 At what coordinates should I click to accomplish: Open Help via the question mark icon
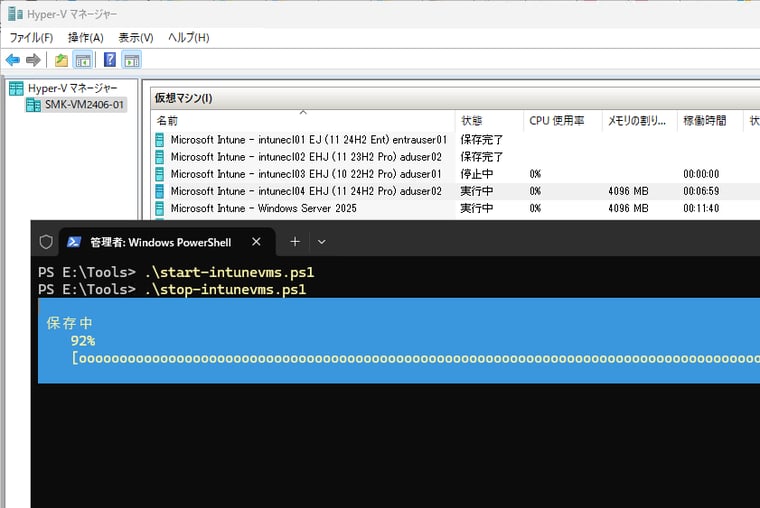110,60
